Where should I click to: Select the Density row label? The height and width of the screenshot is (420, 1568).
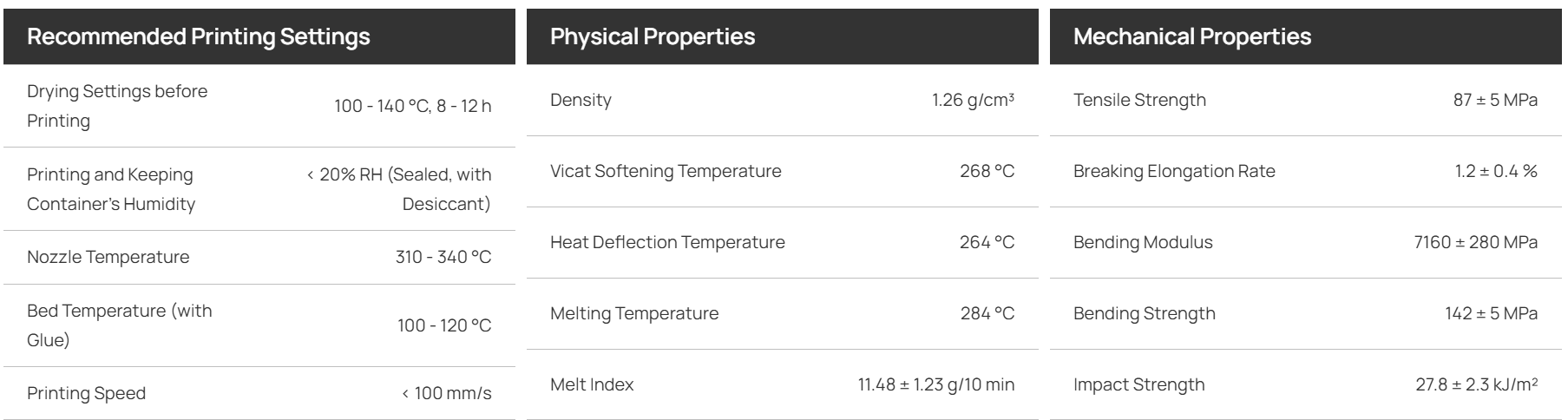[x=581, y=100]
